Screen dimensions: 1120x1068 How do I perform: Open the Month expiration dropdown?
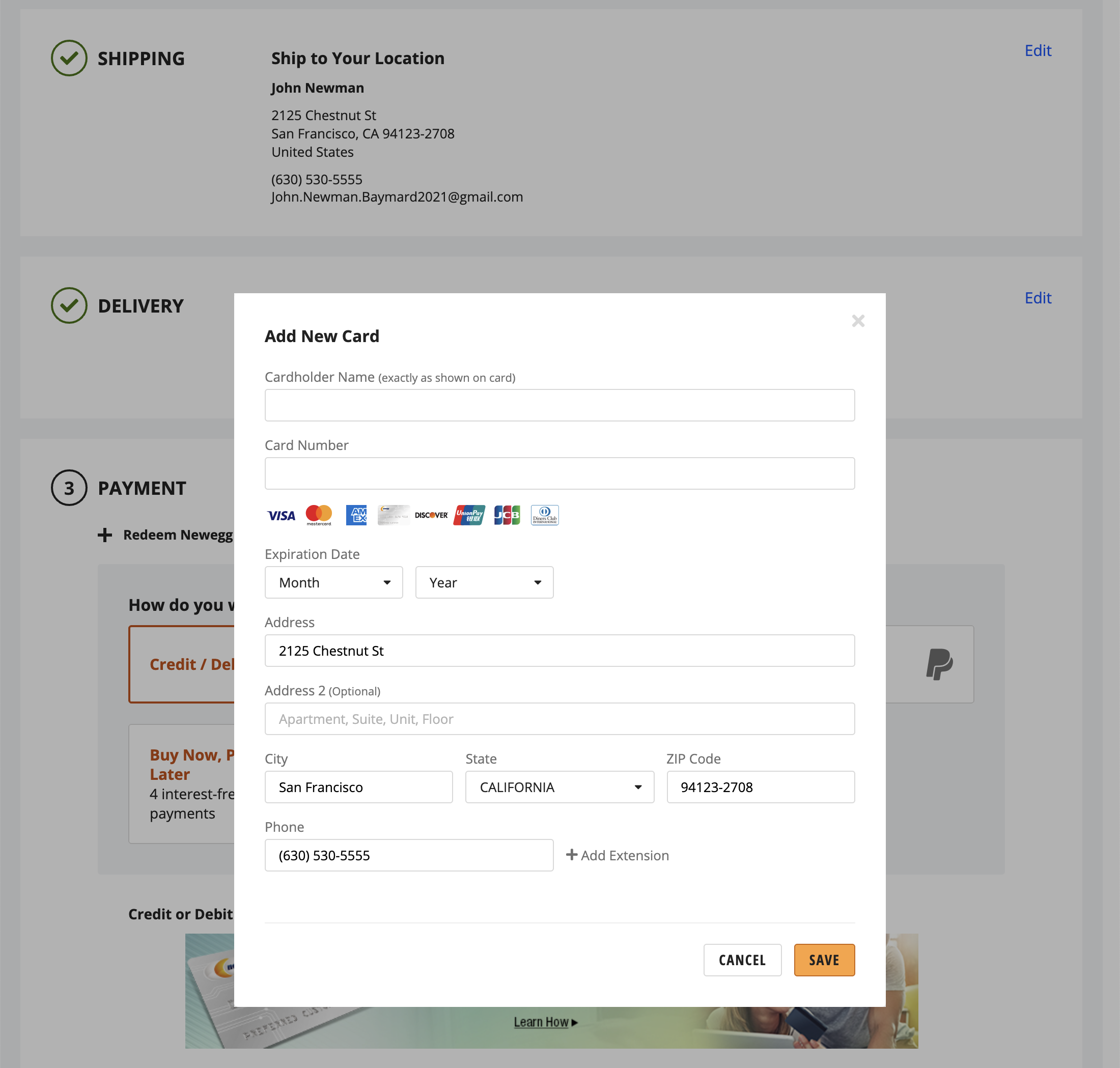[x=333, y=582]
